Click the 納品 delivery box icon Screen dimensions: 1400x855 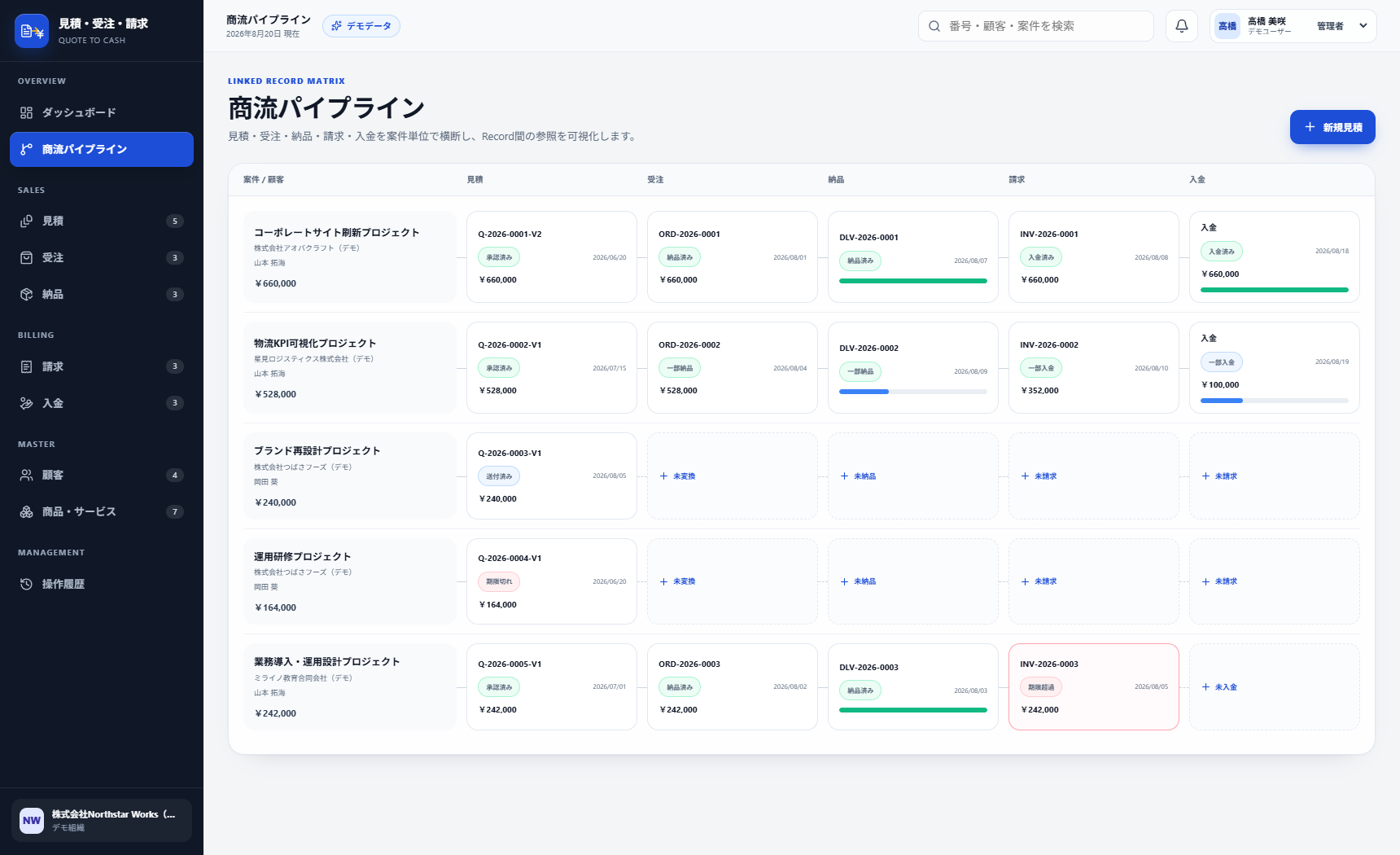click(x=27, y=294)
